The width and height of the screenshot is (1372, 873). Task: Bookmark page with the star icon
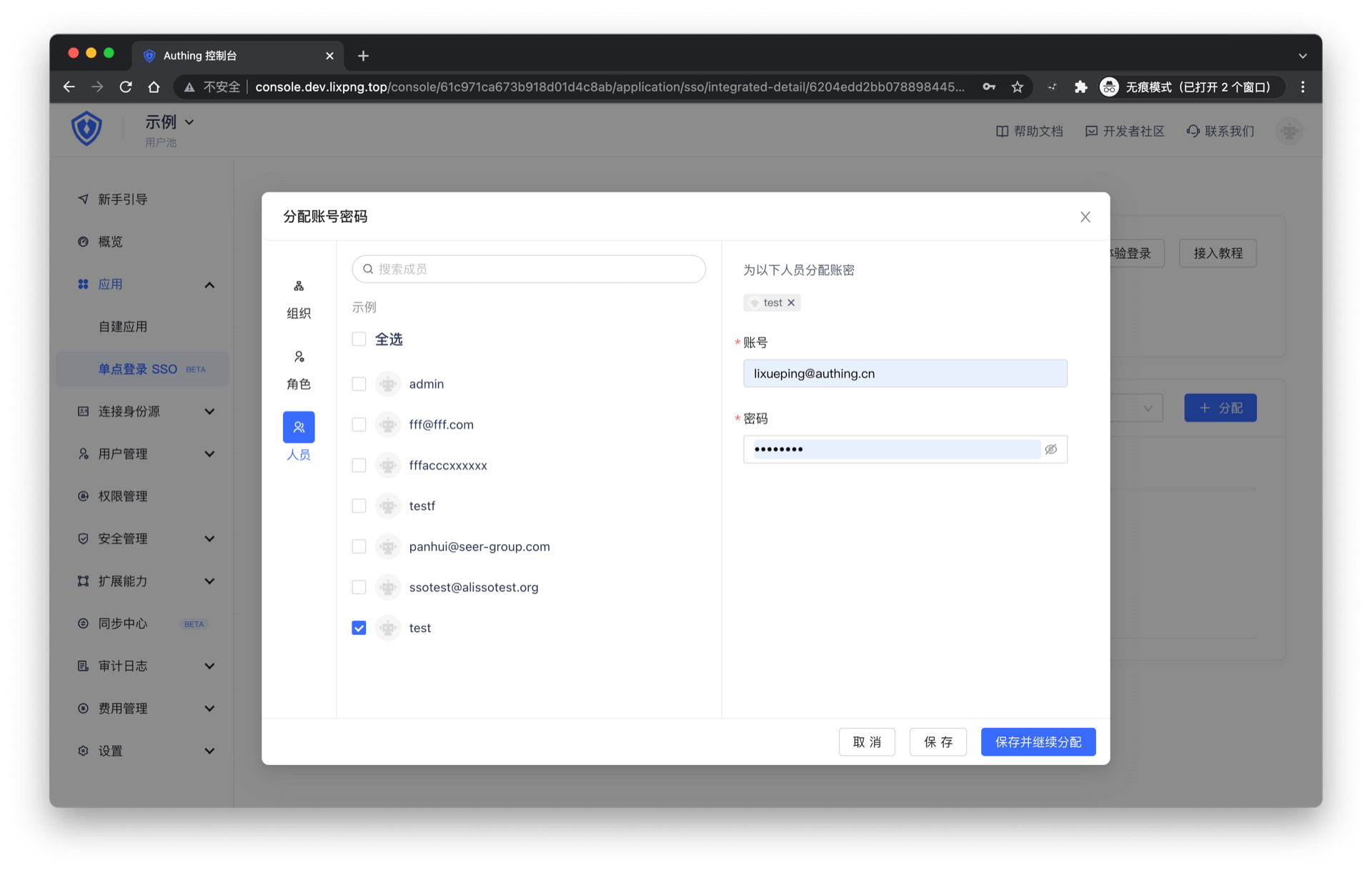point(1017,87)
